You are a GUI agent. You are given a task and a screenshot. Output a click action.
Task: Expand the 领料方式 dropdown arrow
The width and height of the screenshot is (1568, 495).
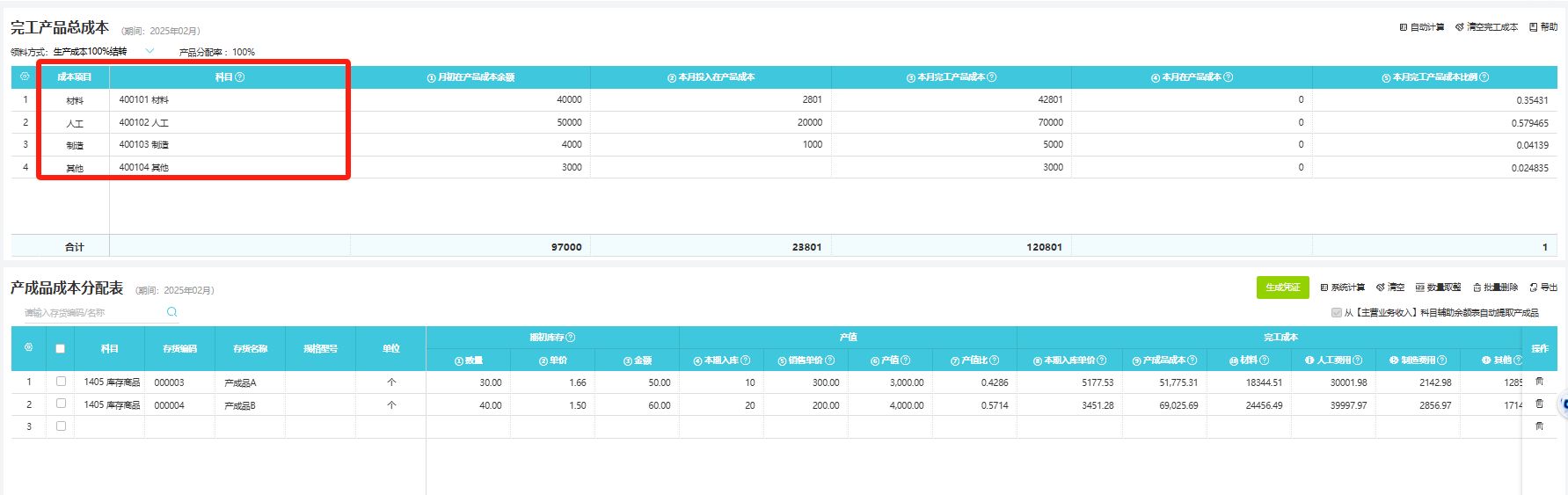[x=150, y=51]
